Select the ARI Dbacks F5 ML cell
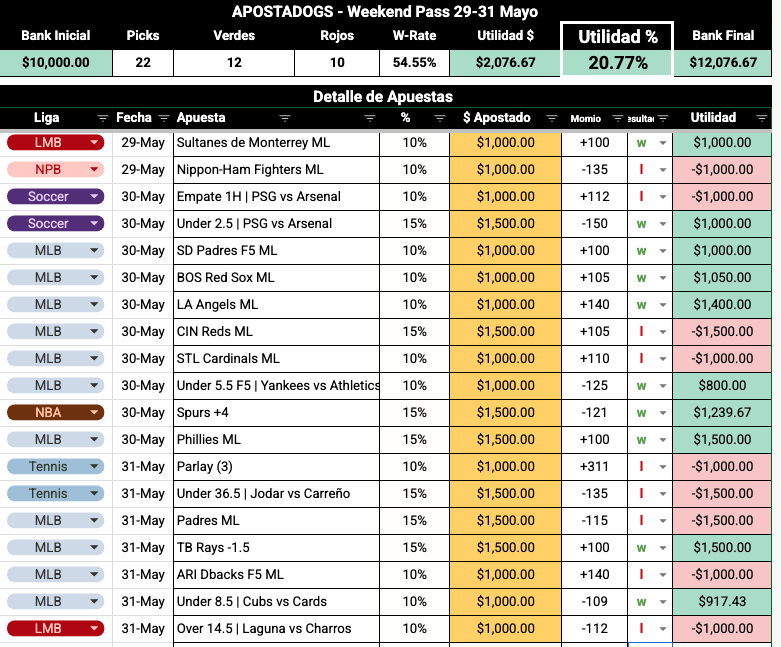Image resolution: width=781 pixels, height=647 pixels. click(x=276, y=574)
